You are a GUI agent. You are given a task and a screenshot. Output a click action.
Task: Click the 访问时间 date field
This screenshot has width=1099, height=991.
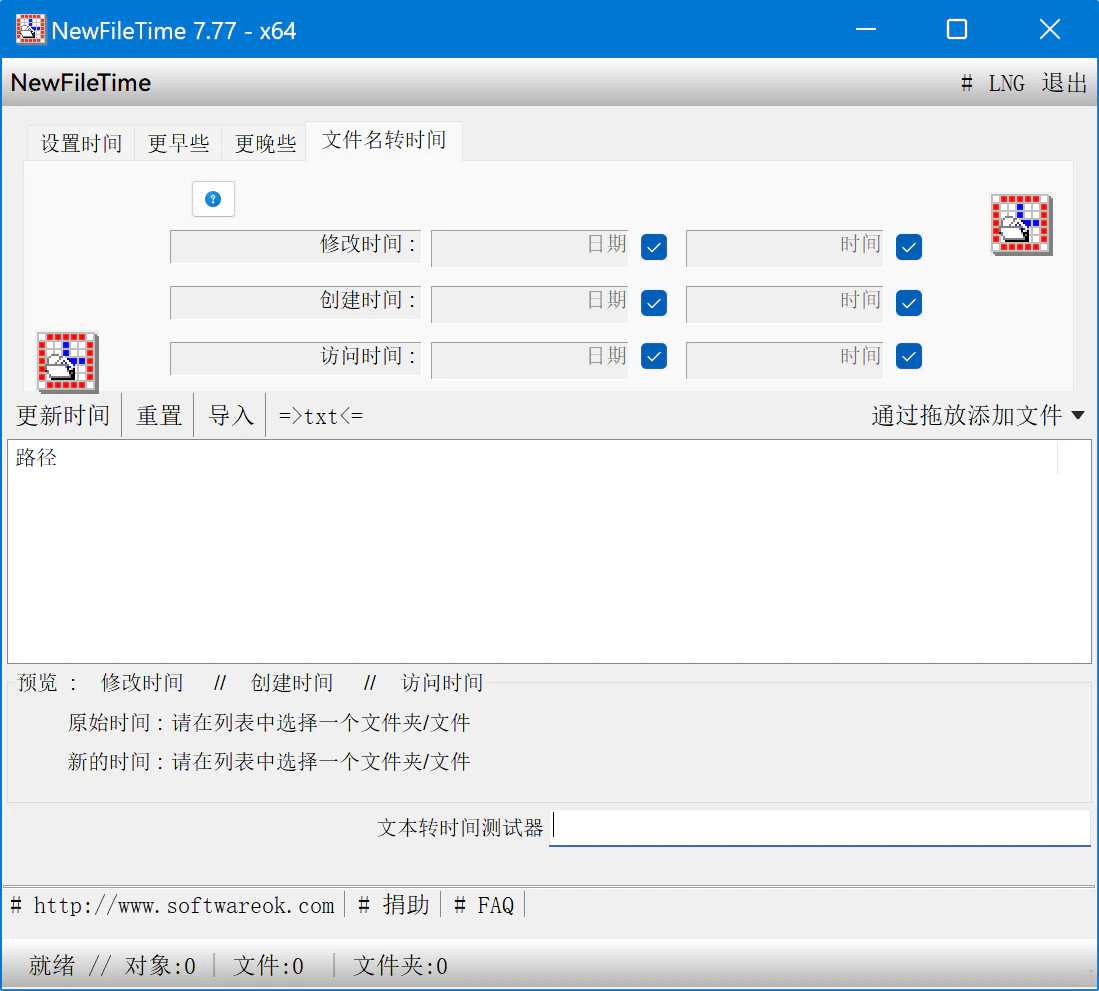[x=530, y=360]
